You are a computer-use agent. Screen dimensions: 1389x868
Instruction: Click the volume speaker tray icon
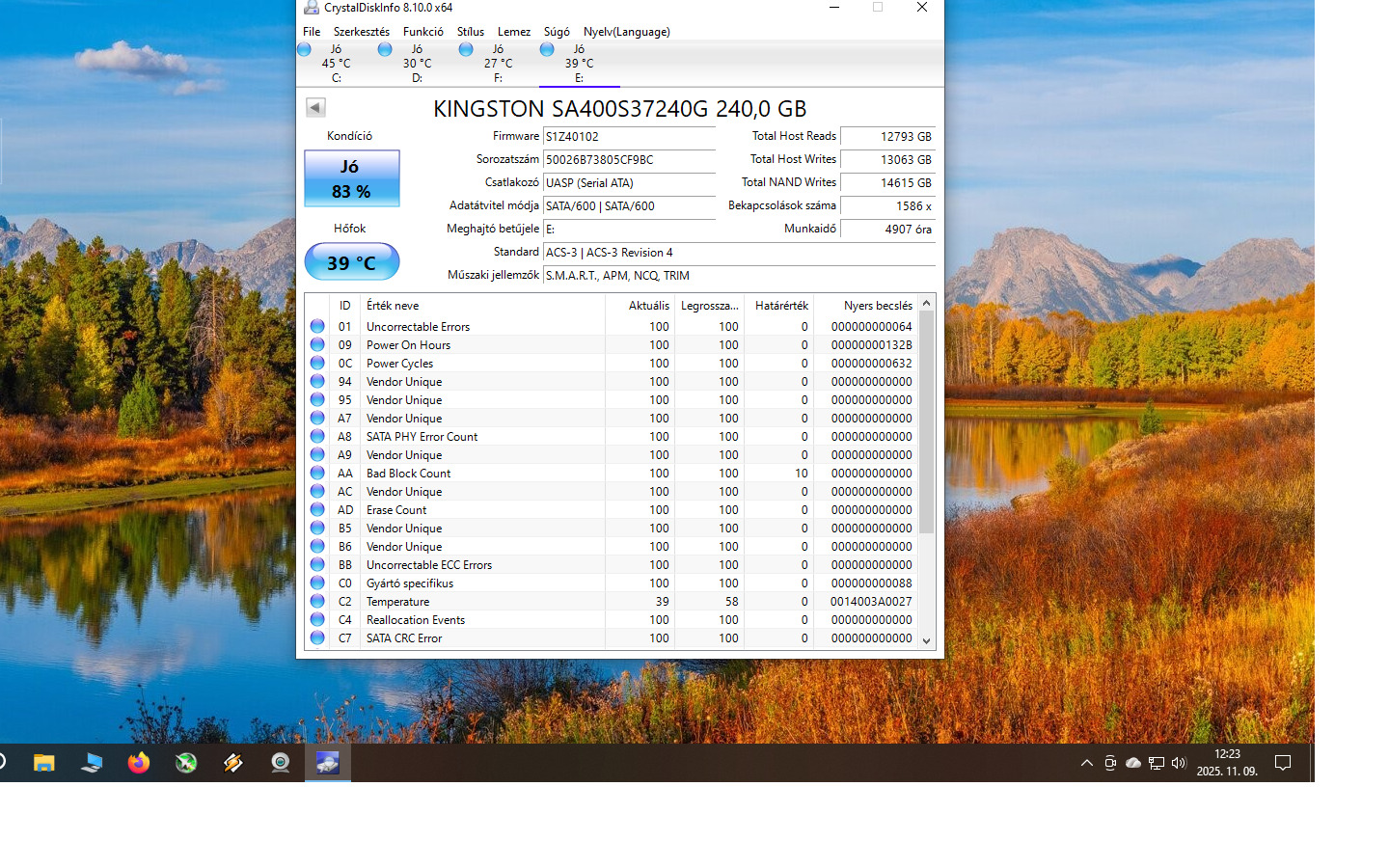[x=1179, y=763]
